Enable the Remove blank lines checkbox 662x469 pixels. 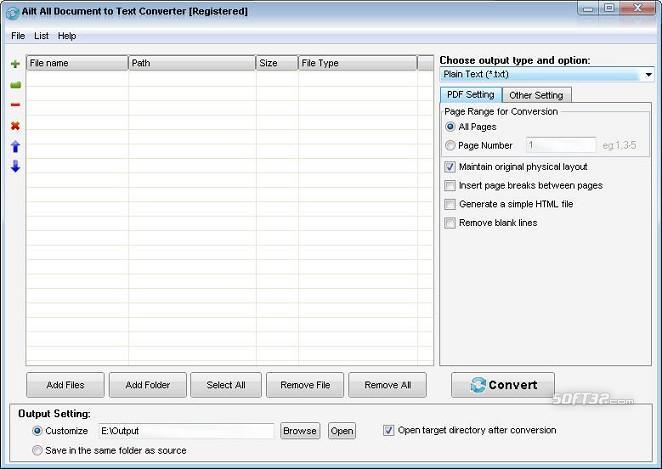[x=450, y=222]
